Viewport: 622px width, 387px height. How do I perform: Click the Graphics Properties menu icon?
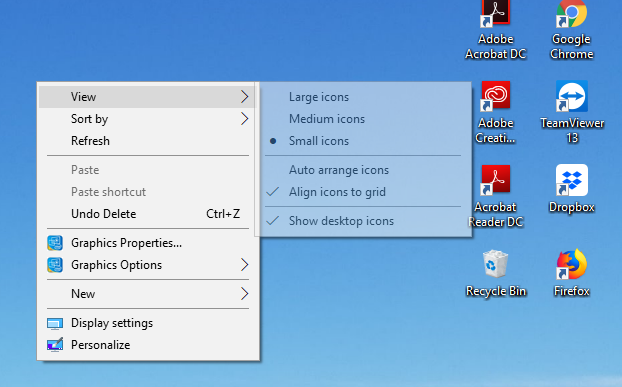pyautogui.click(x=55, y=243)
